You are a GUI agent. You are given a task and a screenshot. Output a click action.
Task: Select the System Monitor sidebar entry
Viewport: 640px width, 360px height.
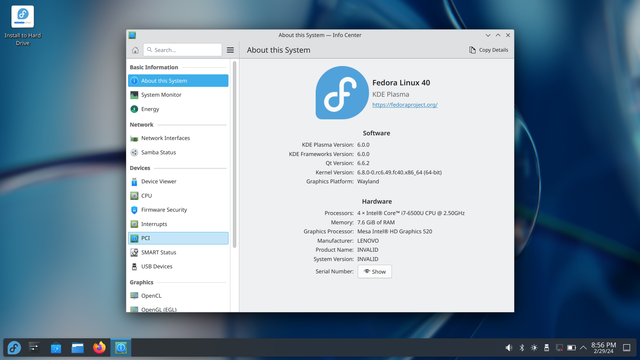tap(178, 95)
